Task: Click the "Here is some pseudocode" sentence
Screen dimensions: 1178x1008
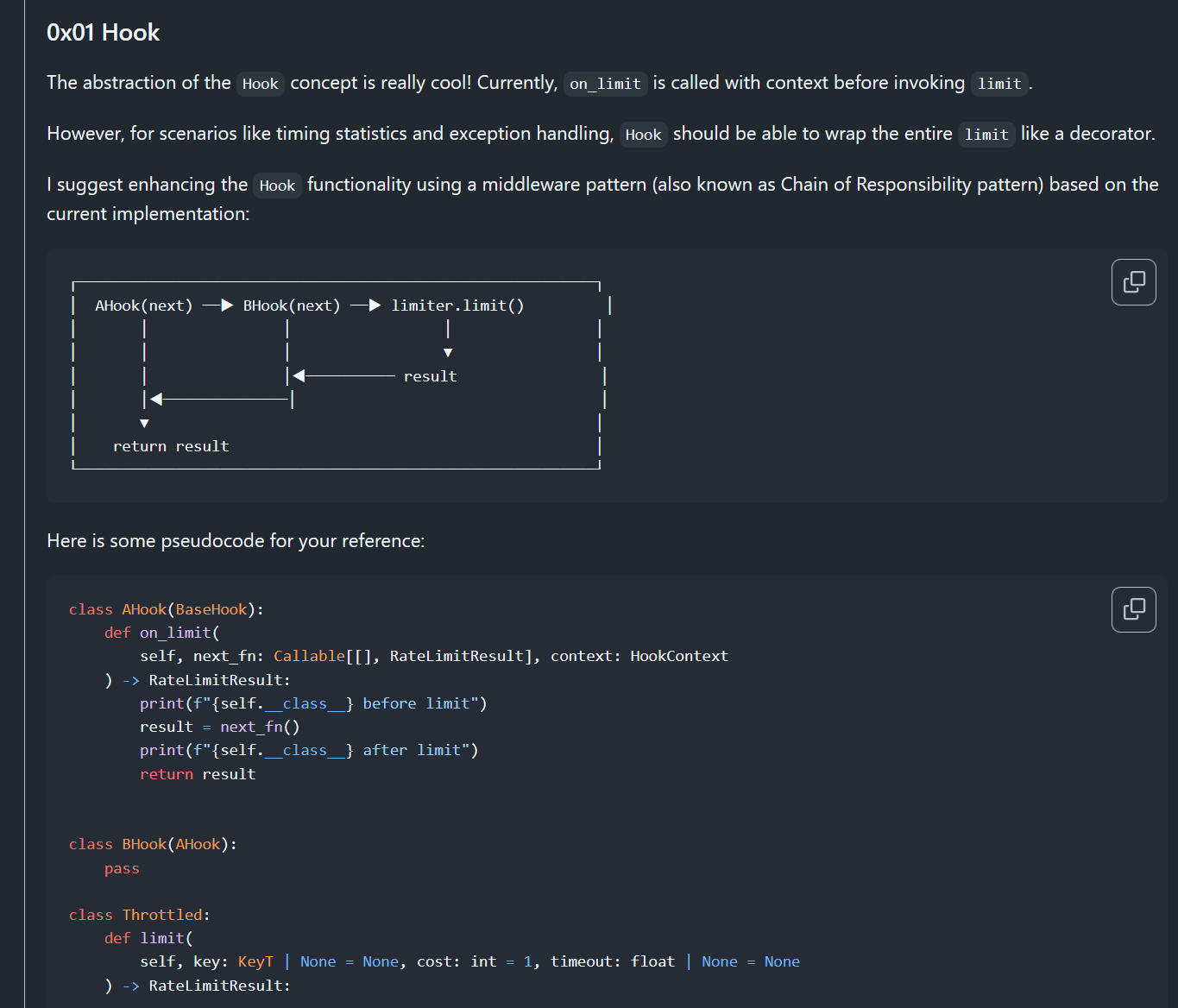Action: point(236,541)
